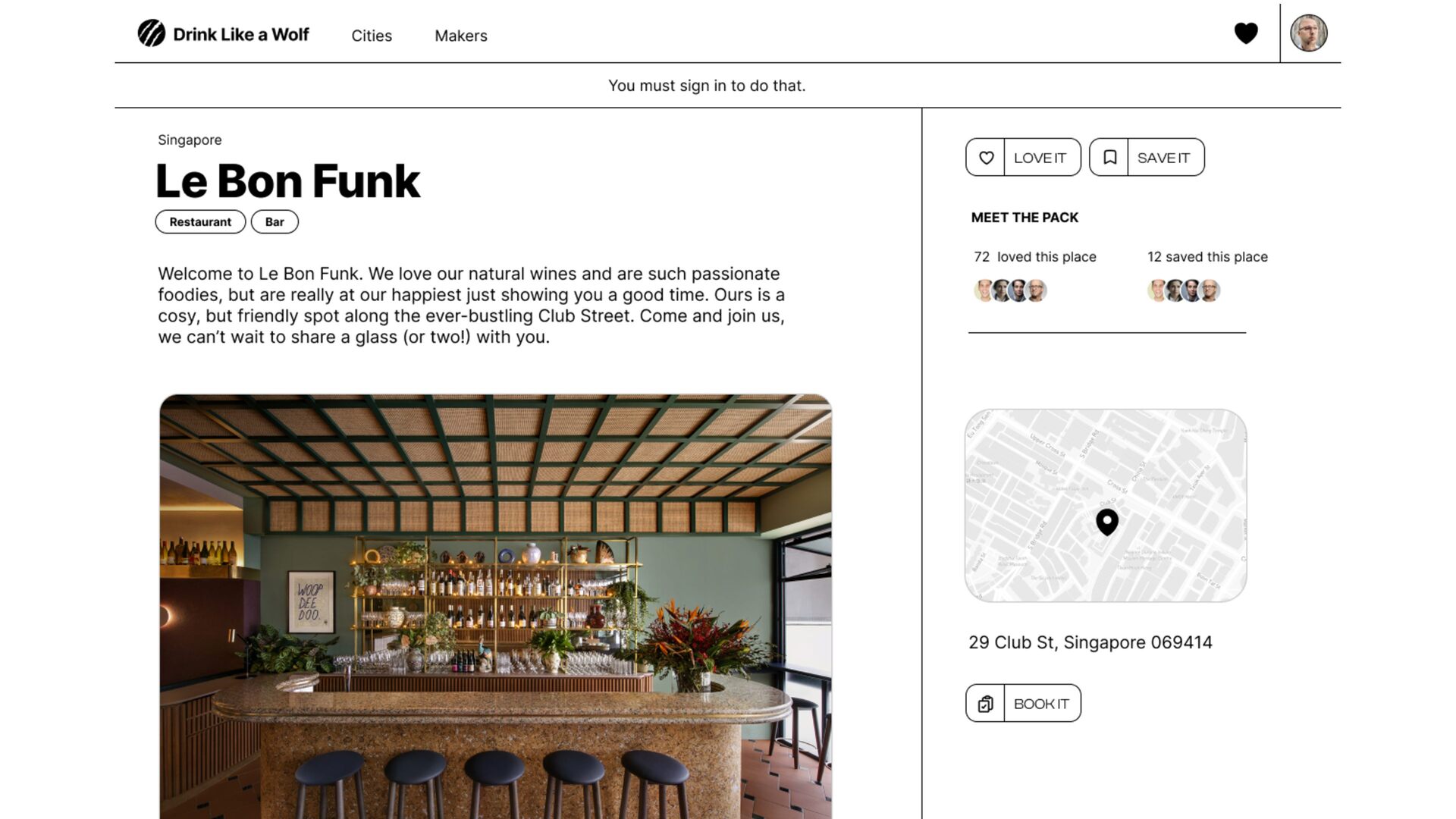1456x819 pixels.
Task: Open favorites via the black heart icon
Action: (1246, 33)
